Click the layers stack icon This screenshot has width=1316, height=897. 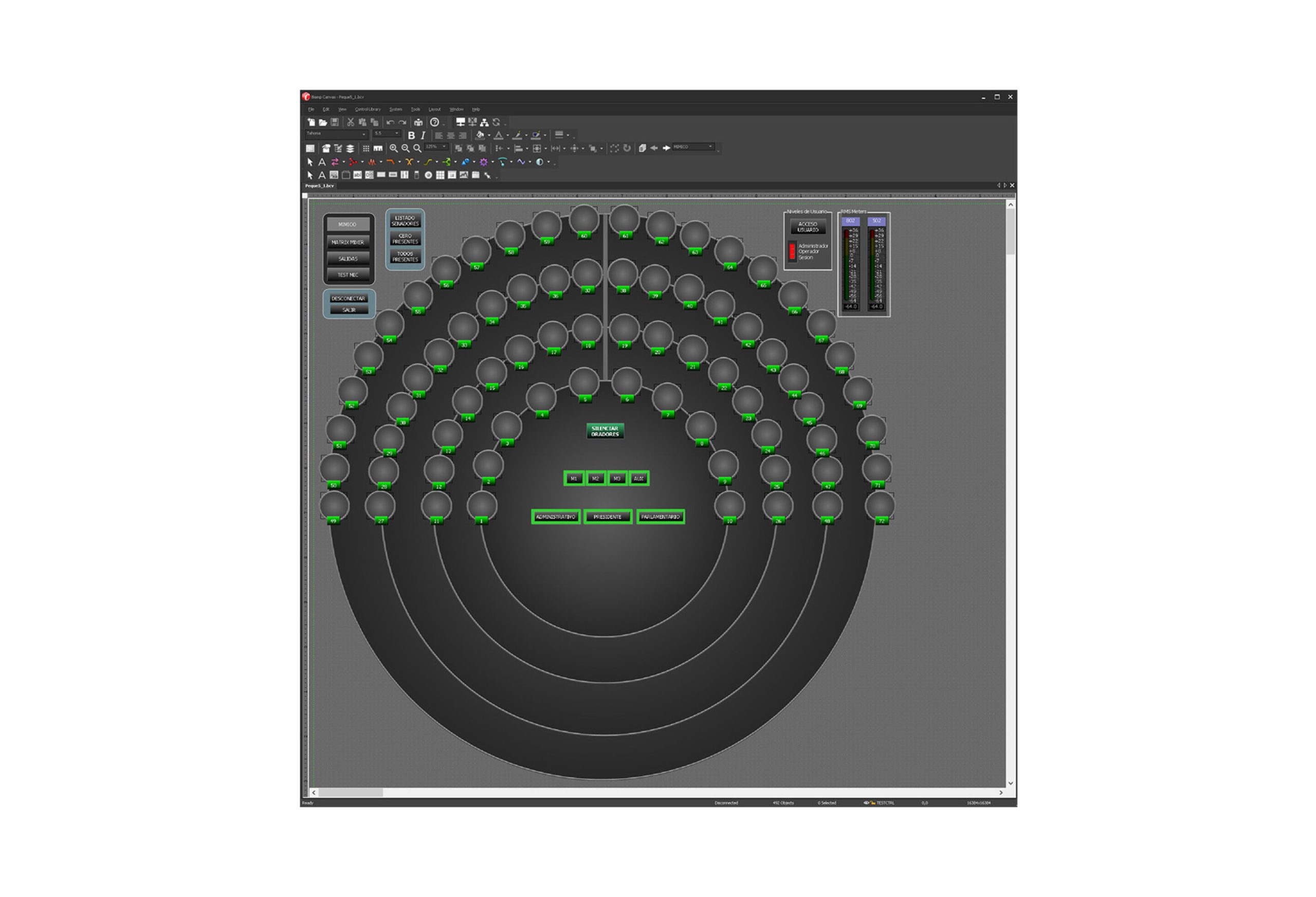coord(350,149)
